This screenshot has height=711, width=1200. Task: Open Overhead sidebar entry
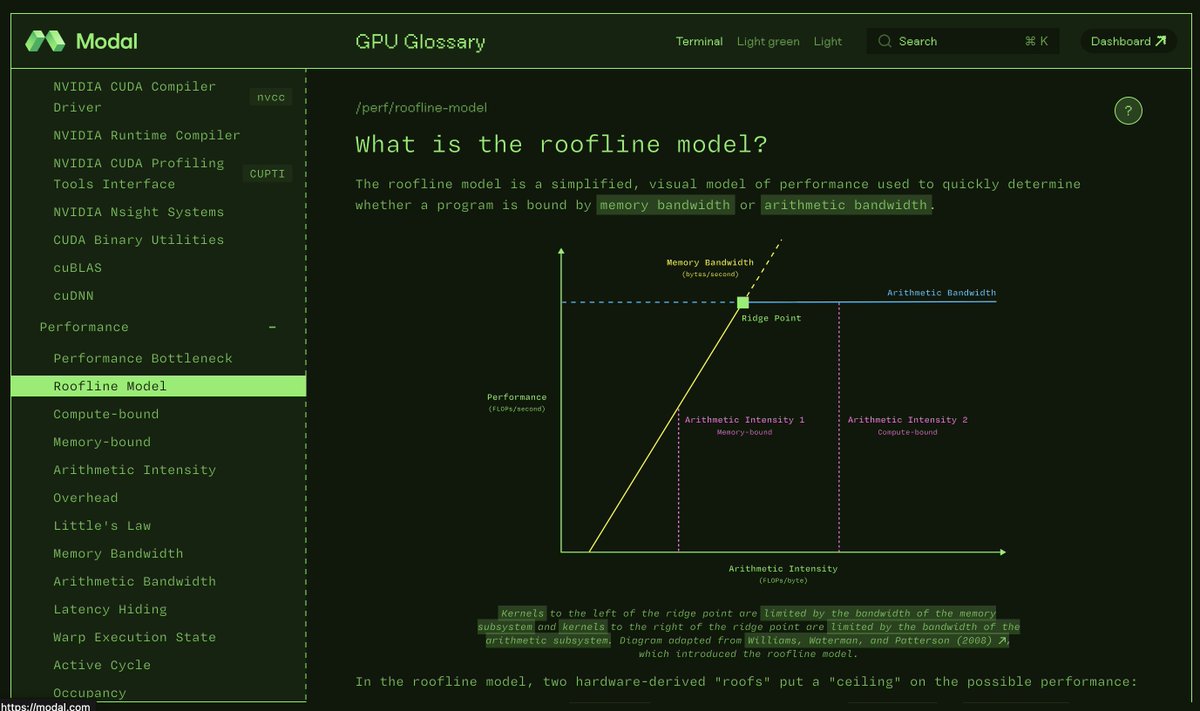[86, 498]
